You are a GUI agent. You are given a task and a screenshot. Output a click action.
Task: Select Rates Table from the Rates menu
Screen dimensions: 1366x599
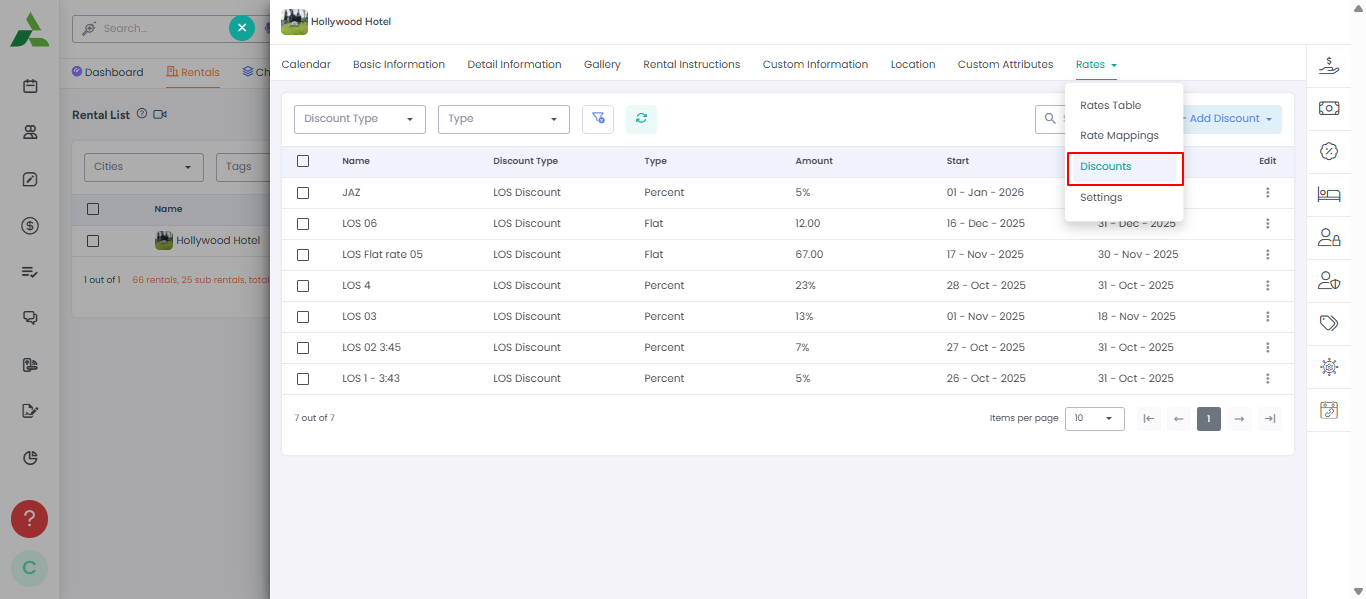tap(1110, 105)
